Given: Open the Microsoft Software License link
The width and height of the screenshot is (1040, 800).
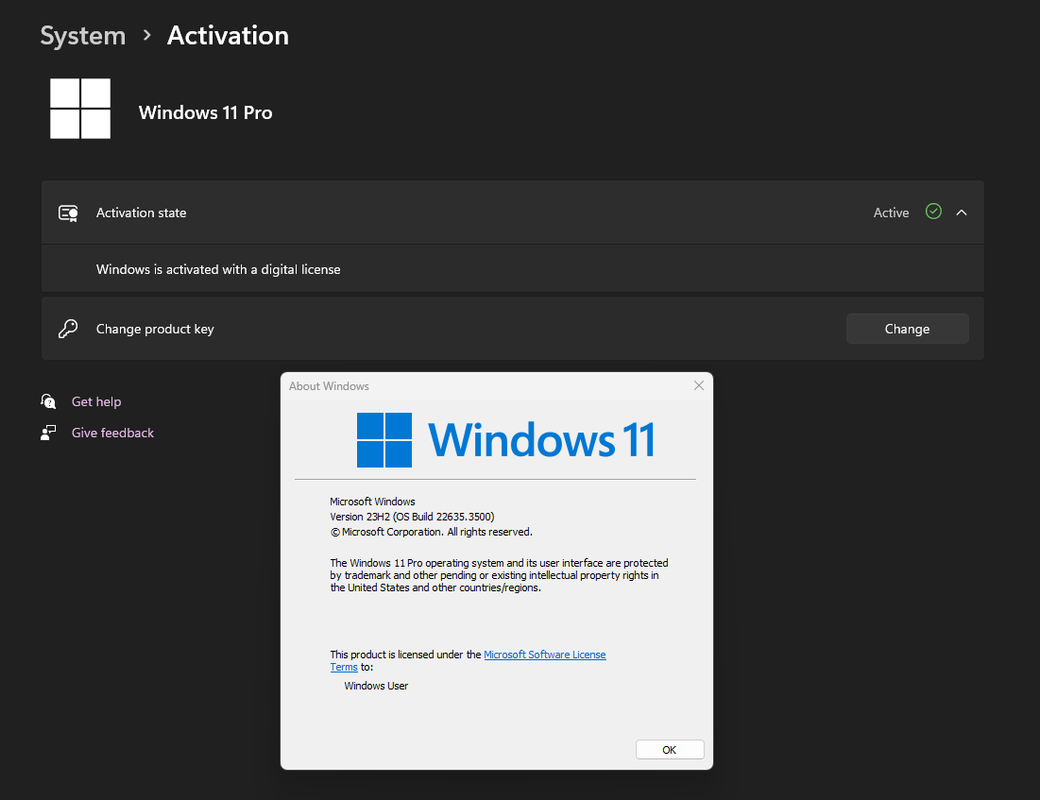Looking at the screenshot, I should click(545, 655).
